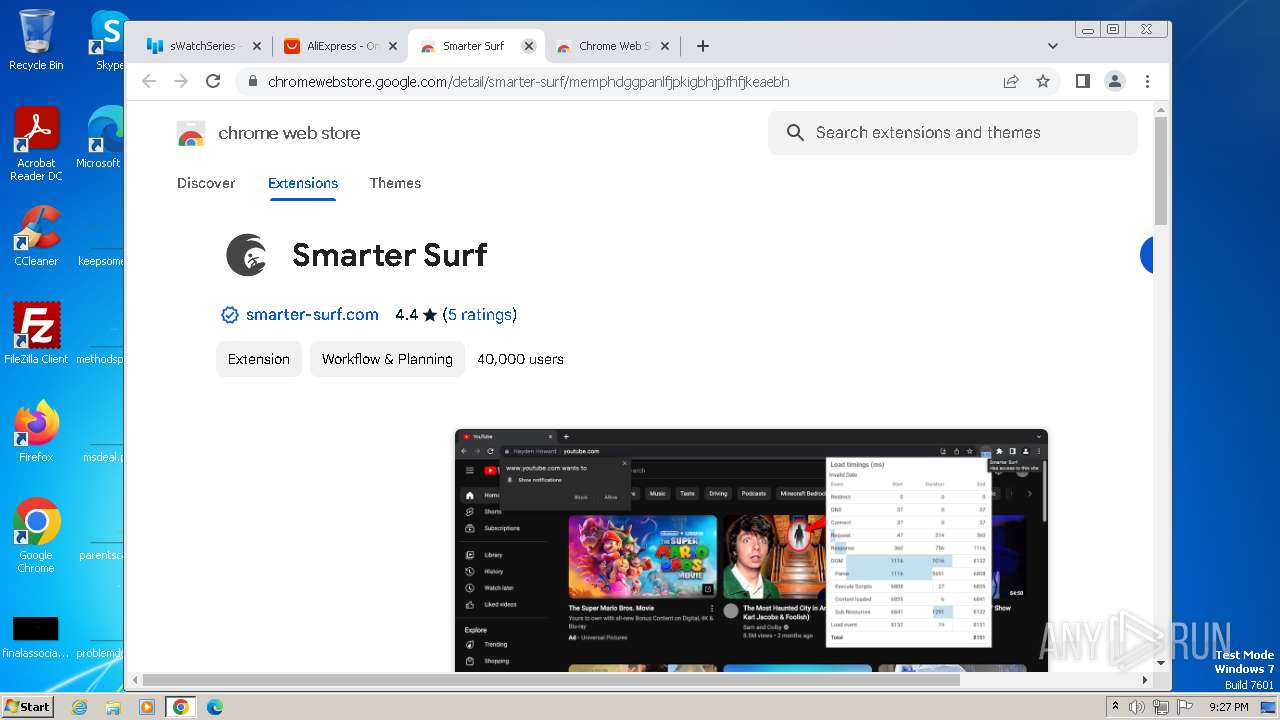Visit the smarter-surf.com publisher link
1280x720 pixels.
(x=312, y=315)
